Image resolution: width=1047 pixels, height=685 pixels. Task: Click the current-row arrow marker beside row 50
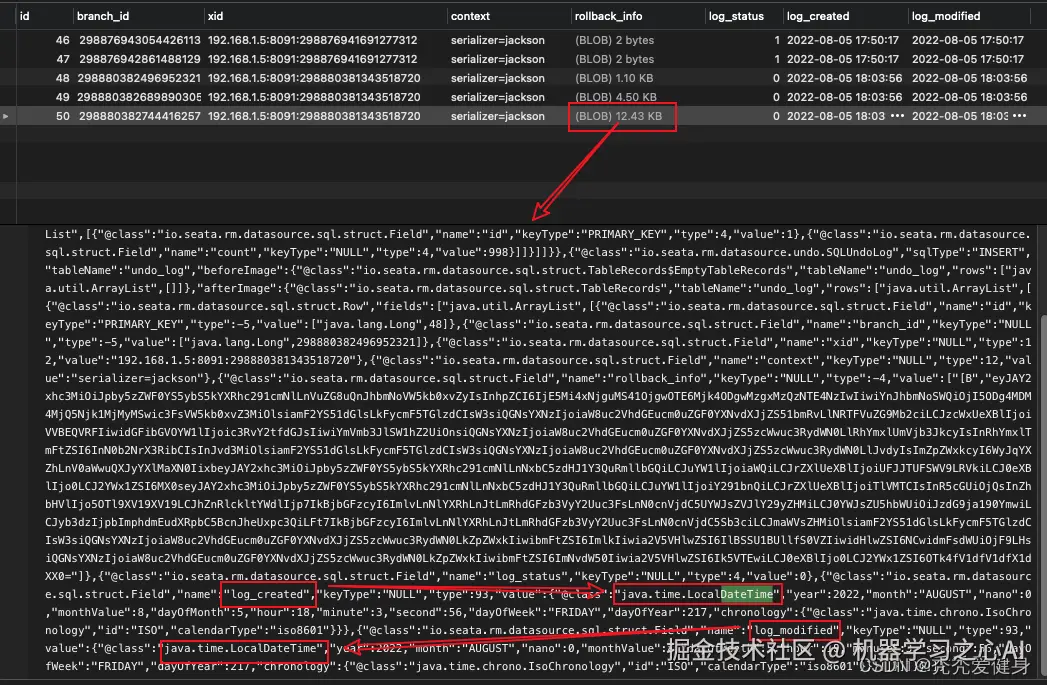tap(5, 116)
